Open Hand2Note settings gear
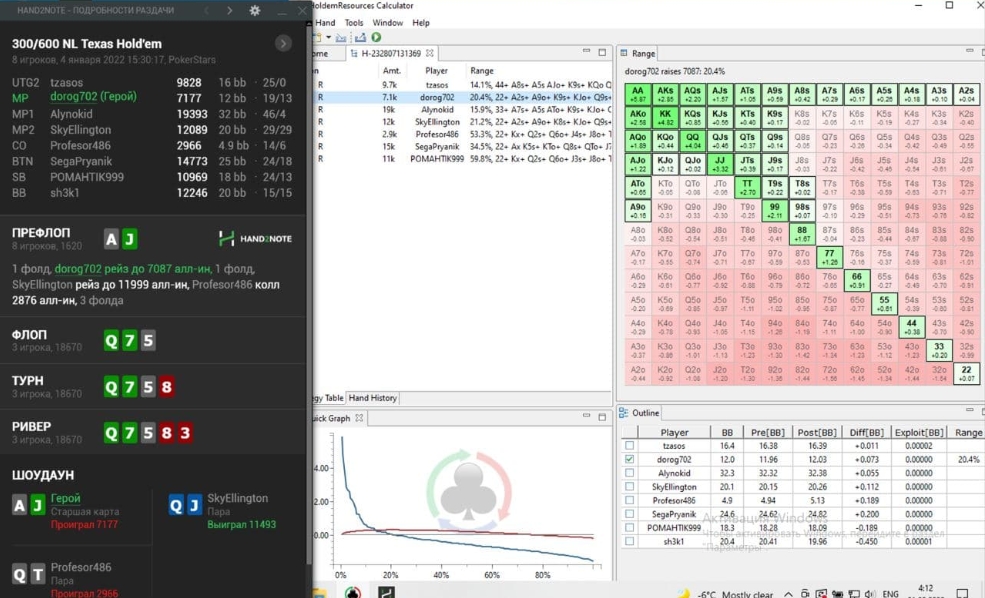Image resolution: width=985 pixels, height=598 pixels. (x=254, y=10)
